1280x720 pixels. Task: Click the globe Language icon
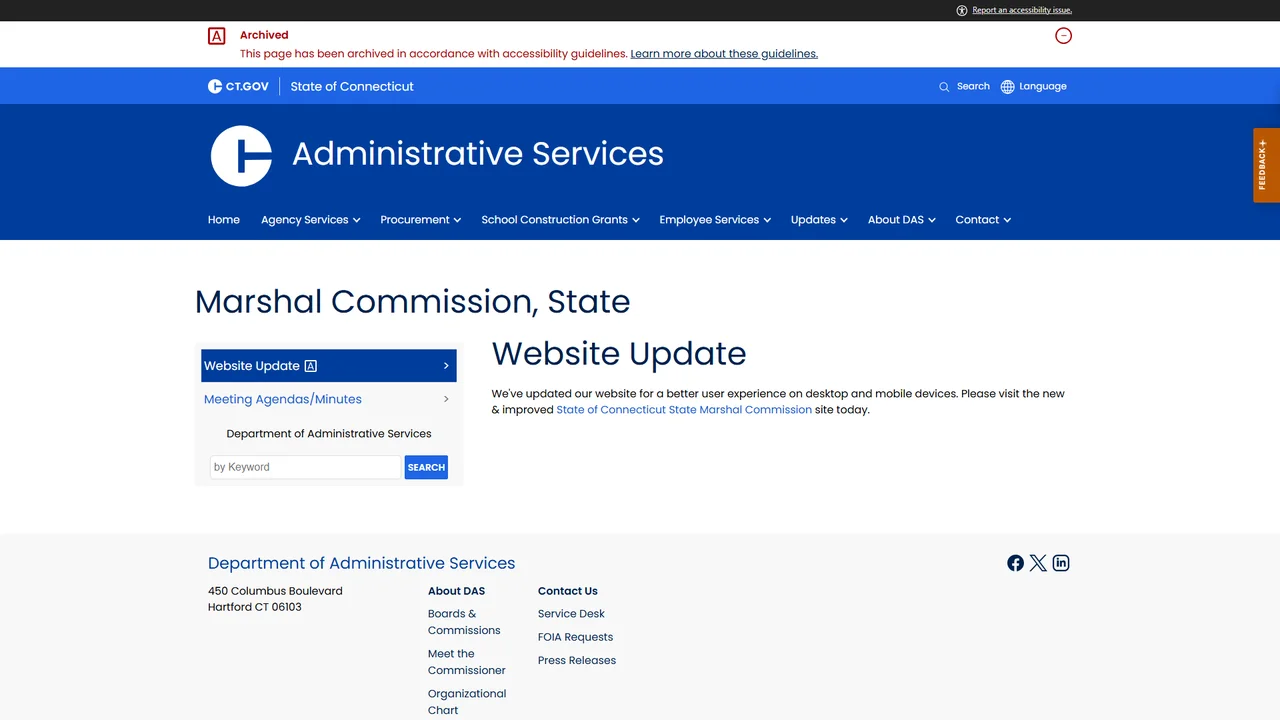coord(1008,87)
